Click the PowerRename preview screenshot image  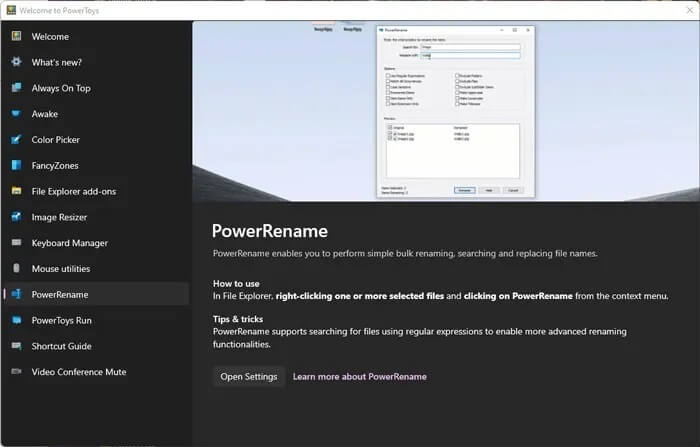coord(446,111)
